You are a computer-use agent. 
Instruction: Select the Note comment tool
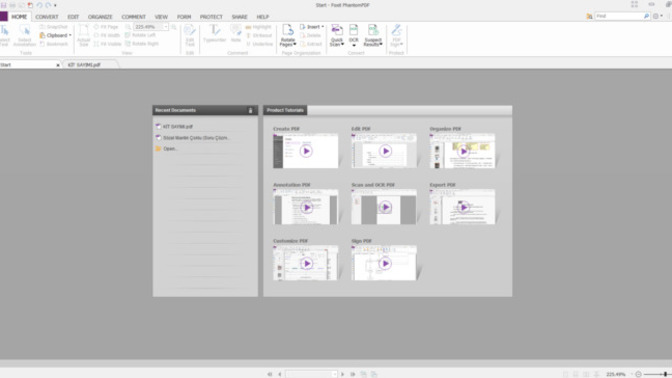tap(236, 33)
